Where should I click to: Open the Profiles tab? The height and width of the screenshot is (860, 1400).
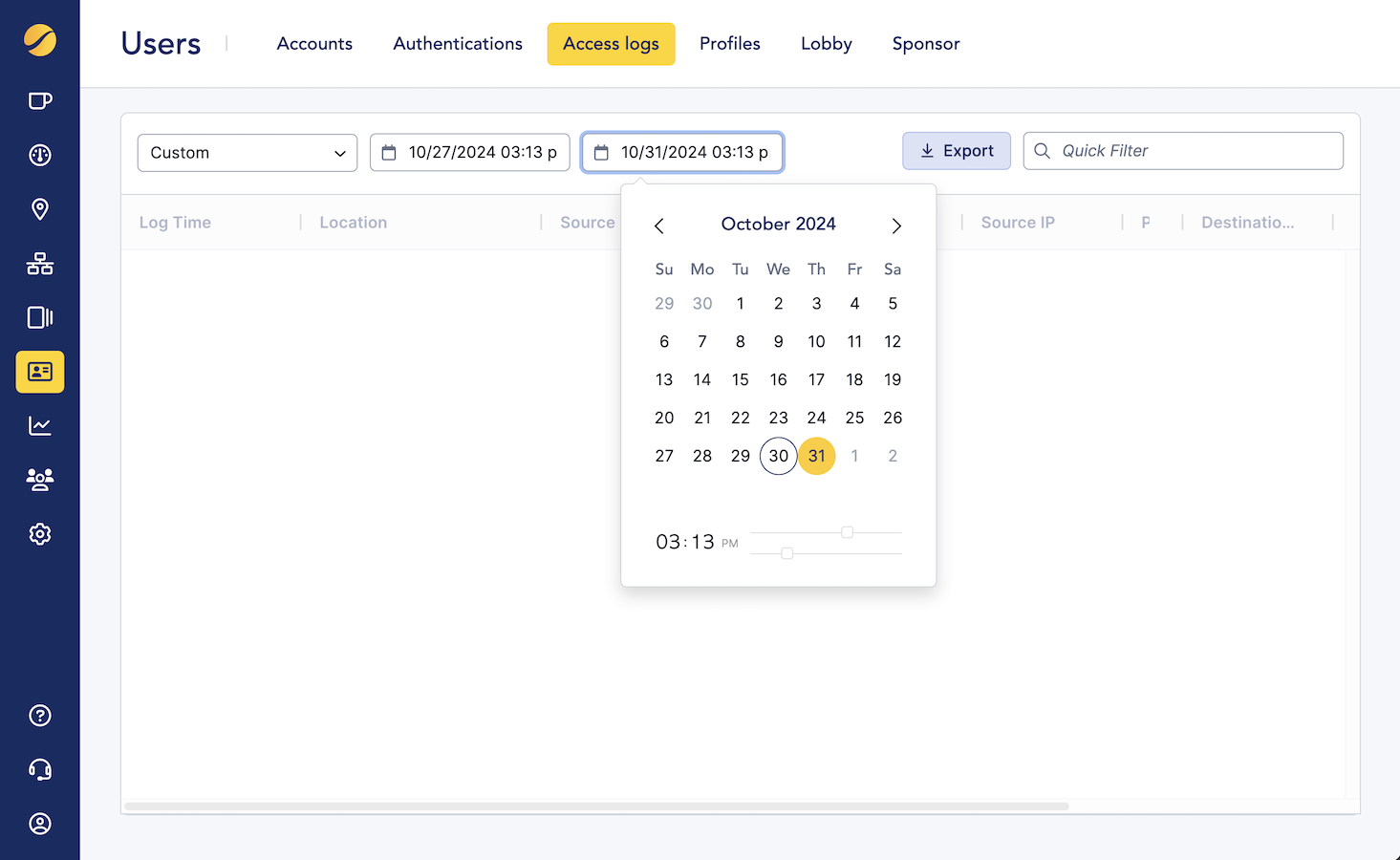pos(729,43)
